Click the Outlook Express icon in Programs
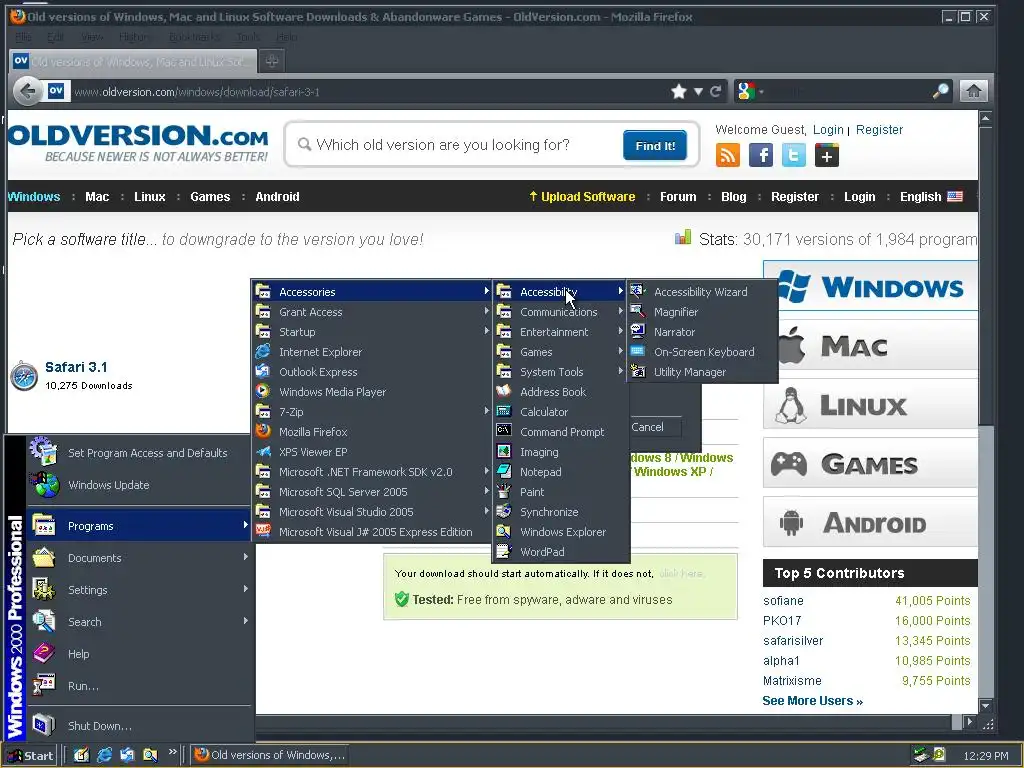The width and height of the screenshot is (1024, 768). click(x=263, y=371)
